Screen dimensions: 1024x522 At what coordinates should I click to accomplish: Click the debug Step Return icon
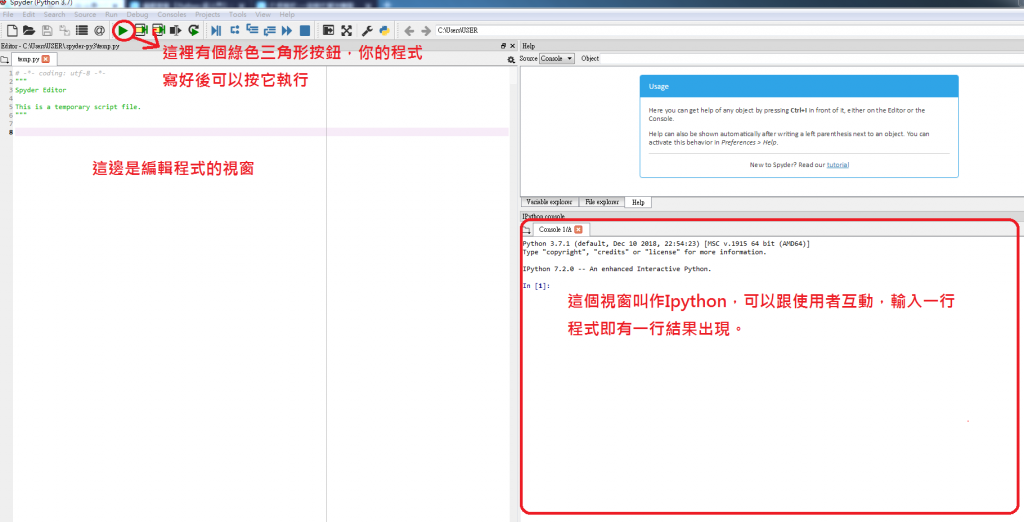click(x=269, y=30)
